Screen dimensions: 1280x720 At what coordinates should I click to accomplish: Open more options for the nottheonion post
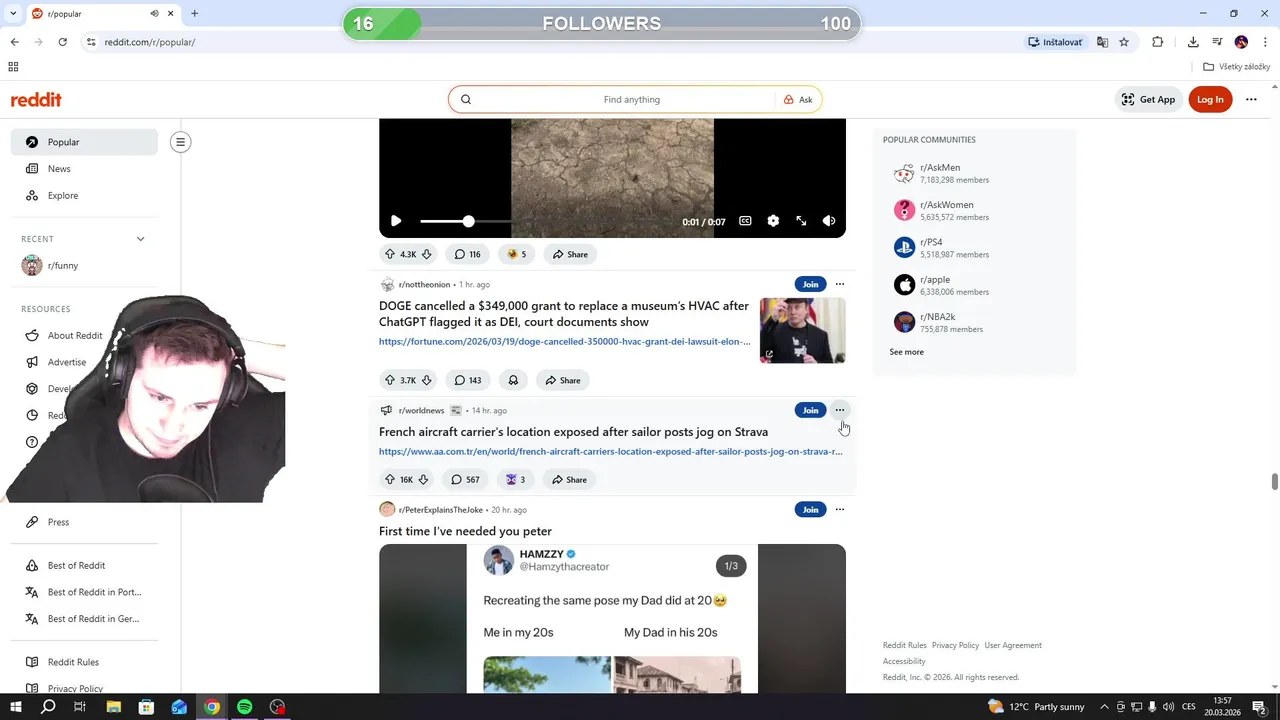839,284
